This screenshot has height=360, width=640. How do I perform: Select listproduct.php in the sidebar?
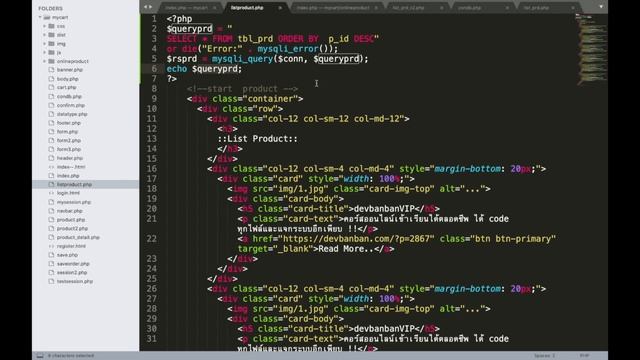(x=74, y=184)
